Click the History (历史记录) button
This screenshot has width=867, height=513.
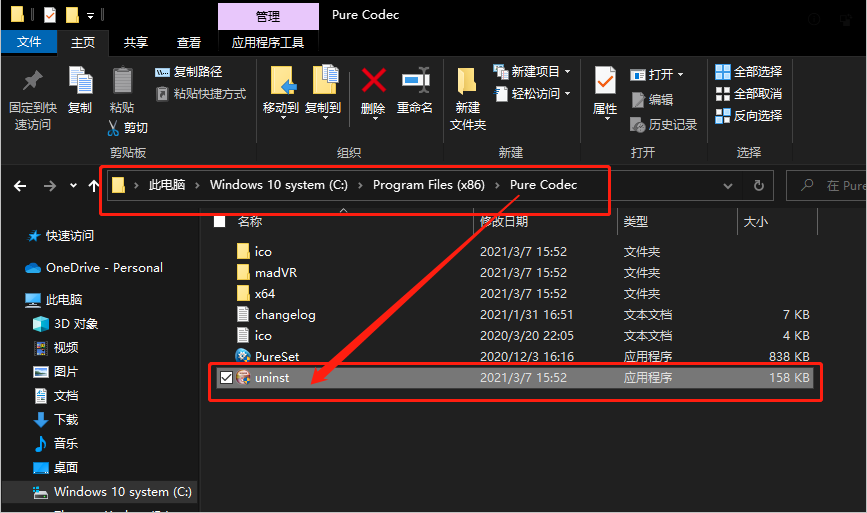coord(664,125)
